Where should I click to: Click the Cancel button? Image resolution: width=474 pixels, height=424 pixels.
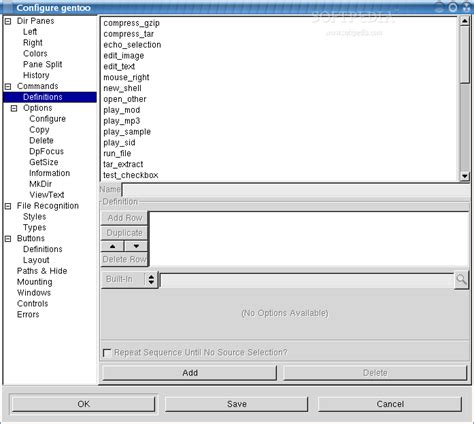(x=390, y=404)
